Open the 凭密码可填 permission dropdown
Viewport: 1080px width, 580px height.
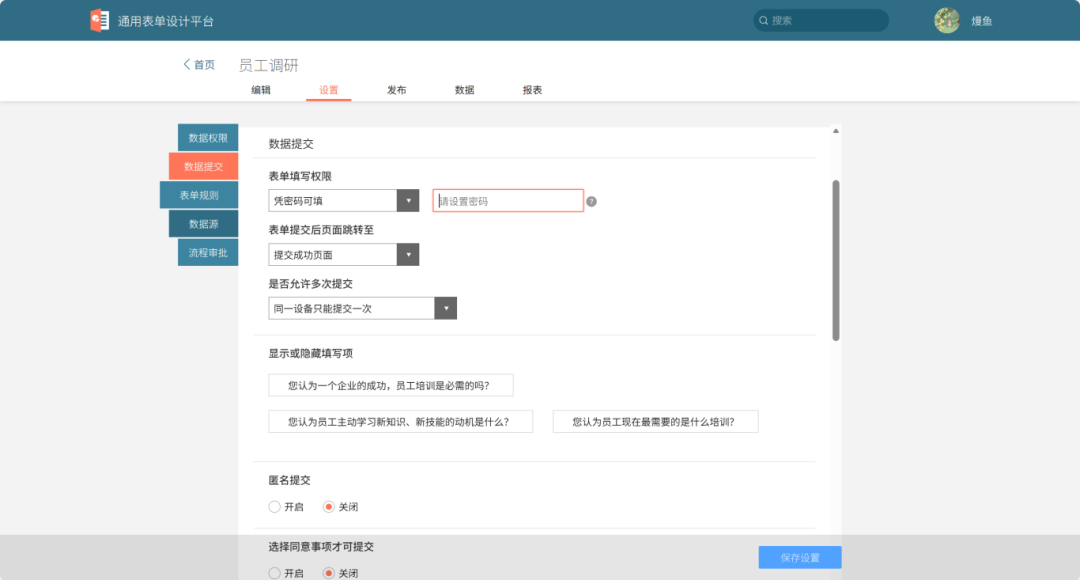coord(408,200)
